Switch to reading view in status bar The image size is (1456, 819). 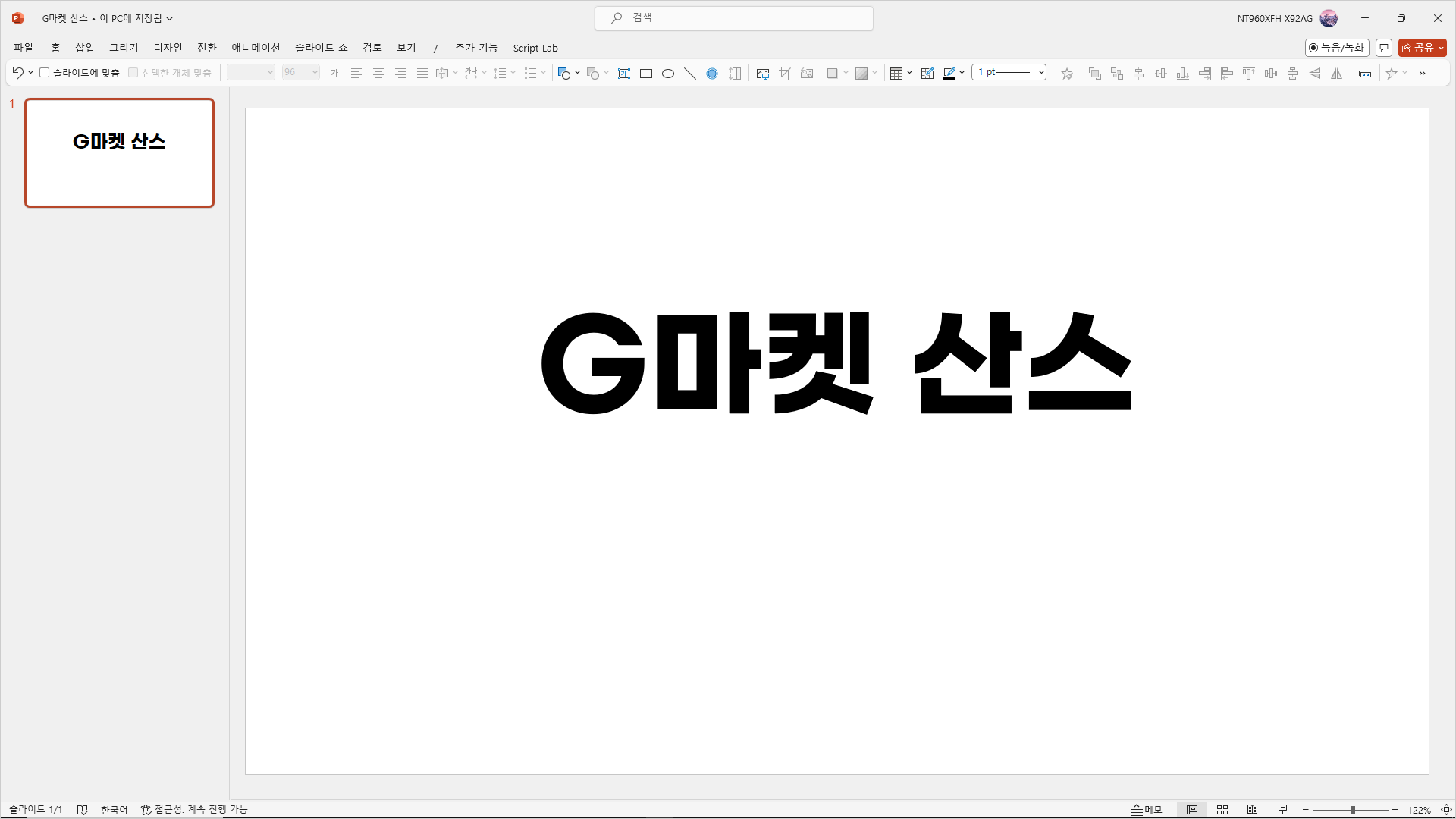click(1253, 810)
